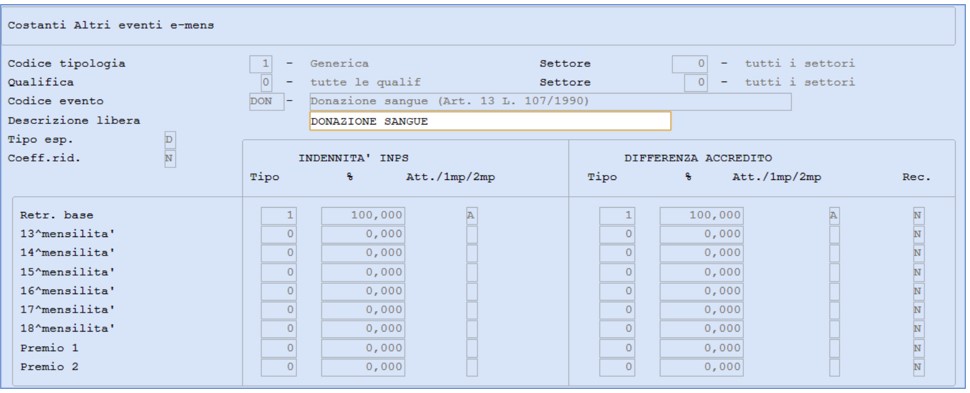Click 18^mensilita' Rec. field N
Viewport: 970px width, 393px height.
pyautogui.click(x=919, y=329)
